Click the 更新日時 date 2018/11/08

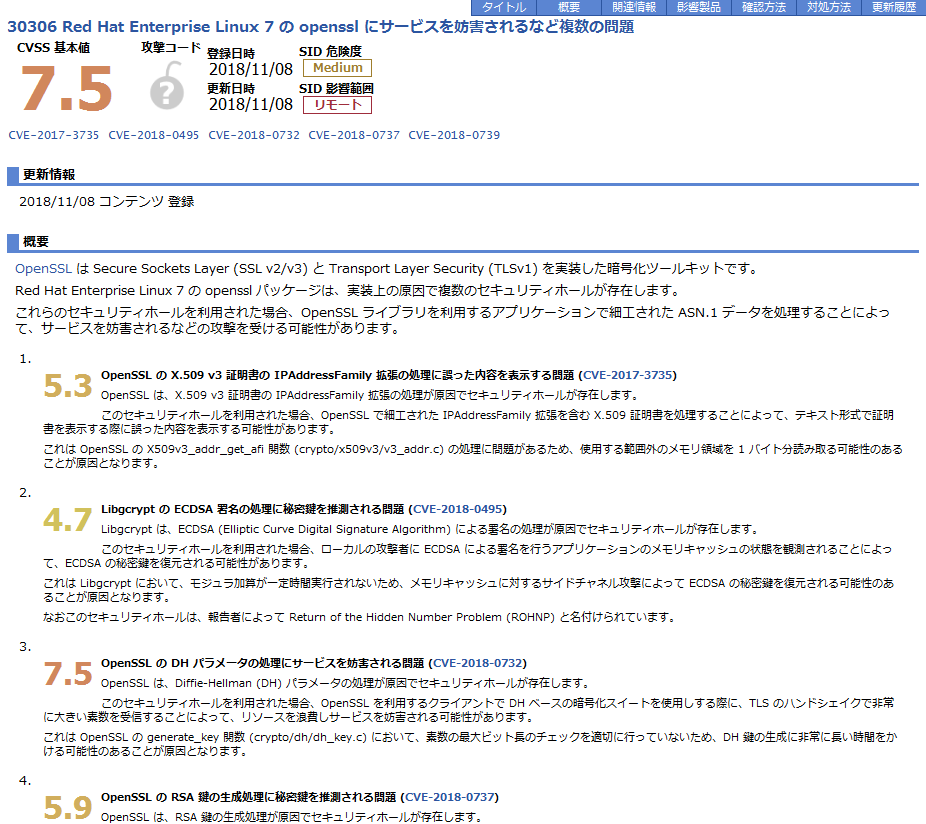(x=251, y=105)
